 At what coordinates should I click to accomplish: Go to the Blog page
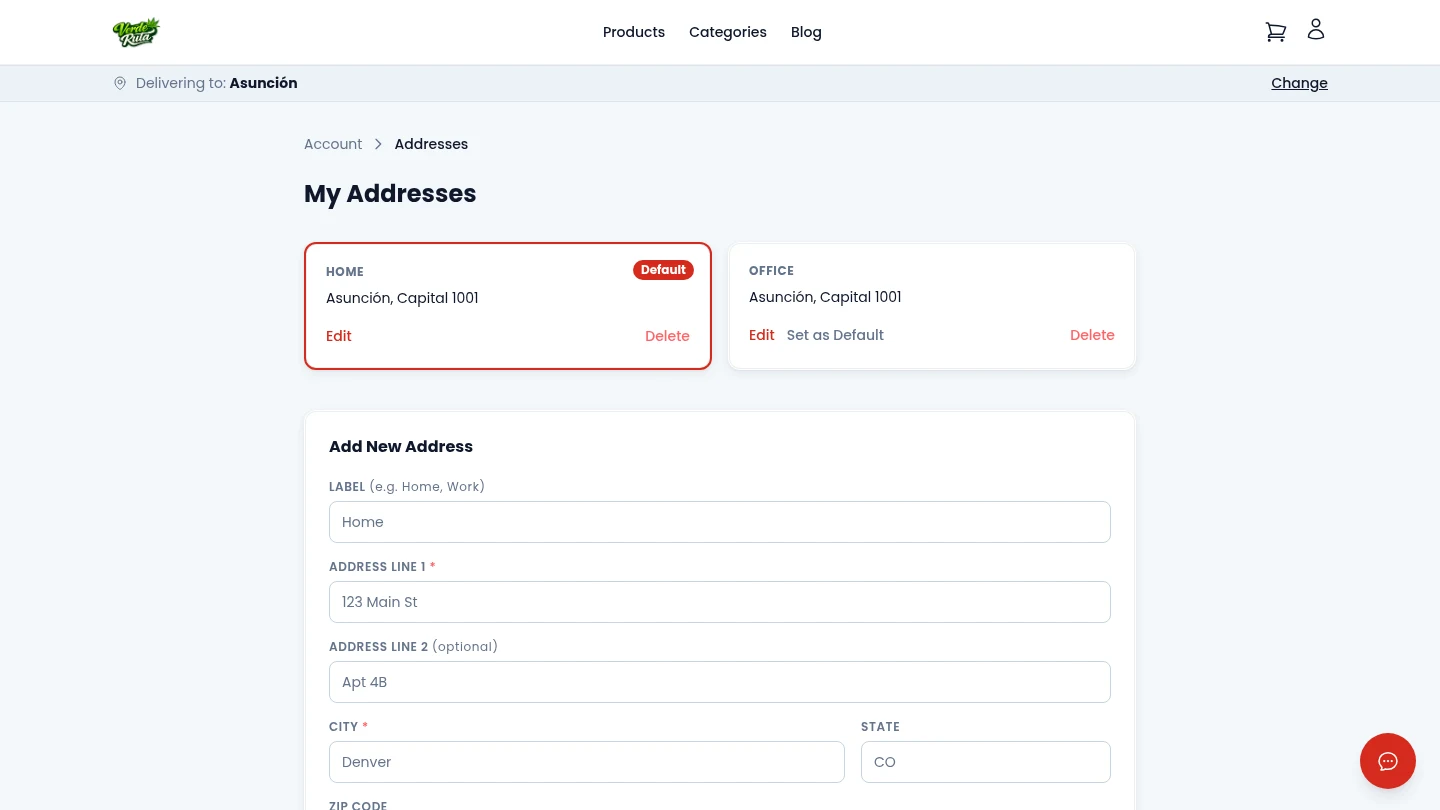[x=806, y=32]
